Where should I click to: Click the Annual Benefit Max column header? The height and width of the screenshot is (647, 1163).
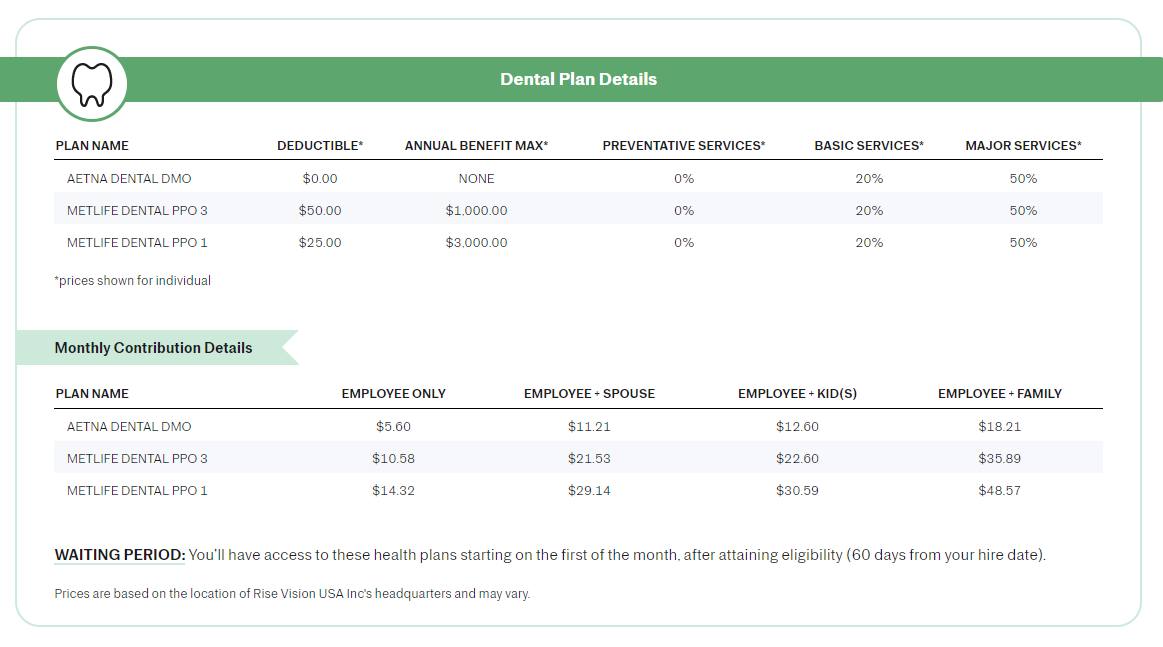(x=476, y=146)
